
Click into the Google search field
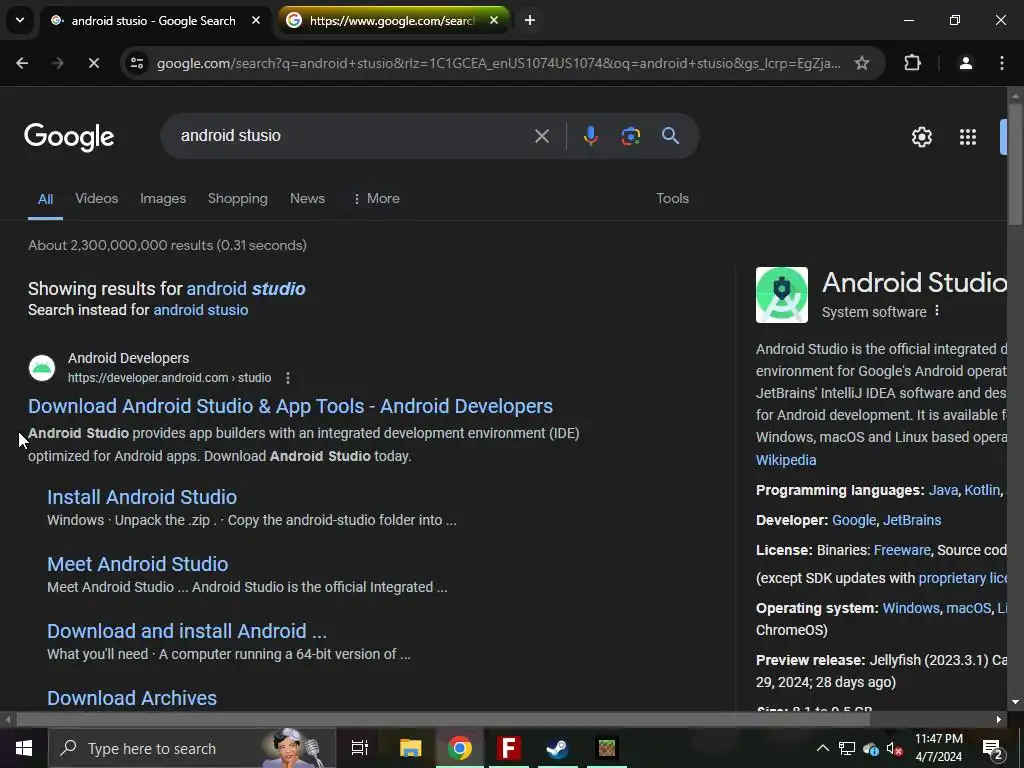[353, 136]
